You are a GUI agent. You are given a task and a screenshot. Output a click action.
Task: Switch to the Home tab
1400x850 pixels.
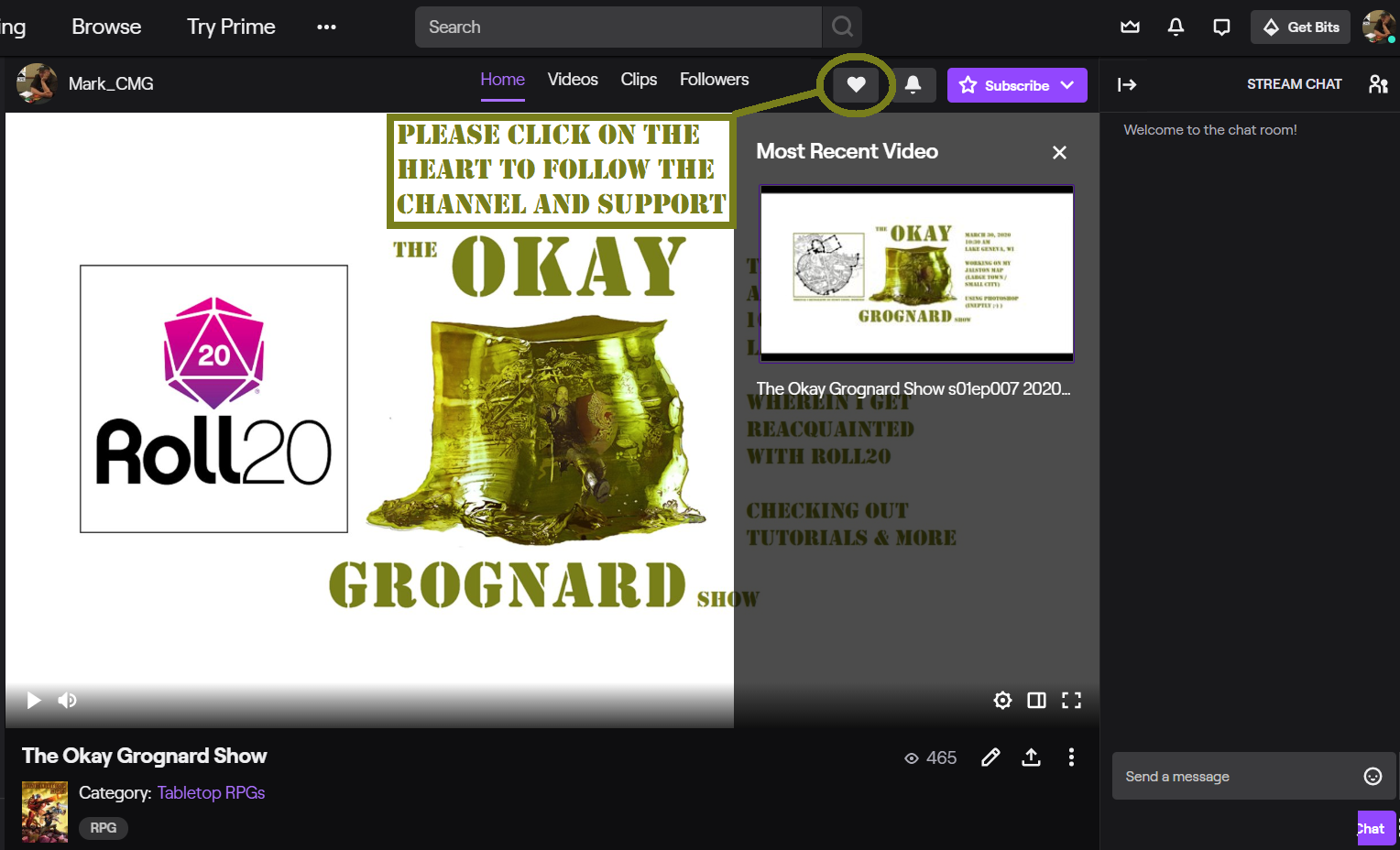click(502, 80)
